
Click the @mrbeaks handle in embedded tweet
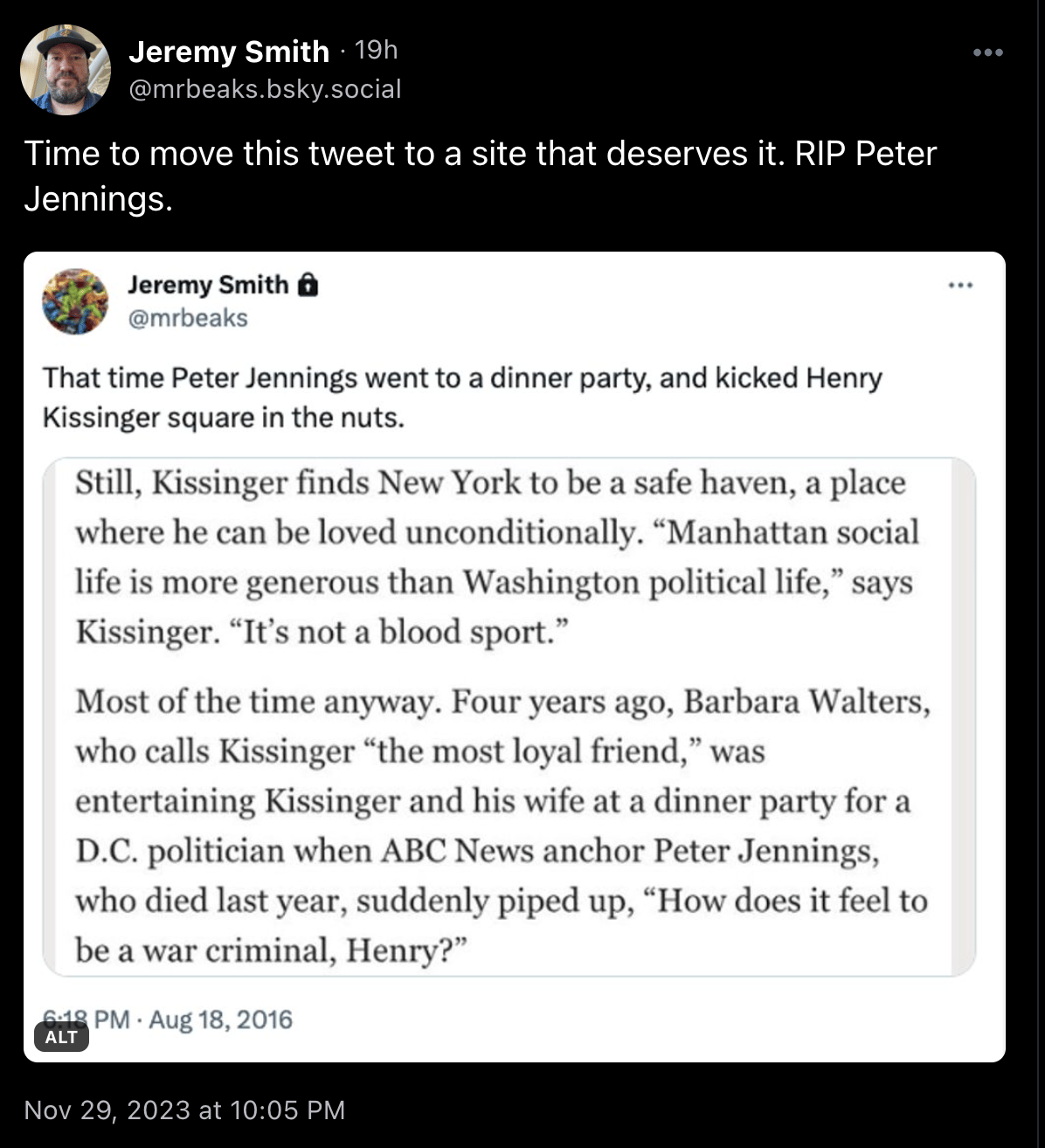[x=188, y=318]
